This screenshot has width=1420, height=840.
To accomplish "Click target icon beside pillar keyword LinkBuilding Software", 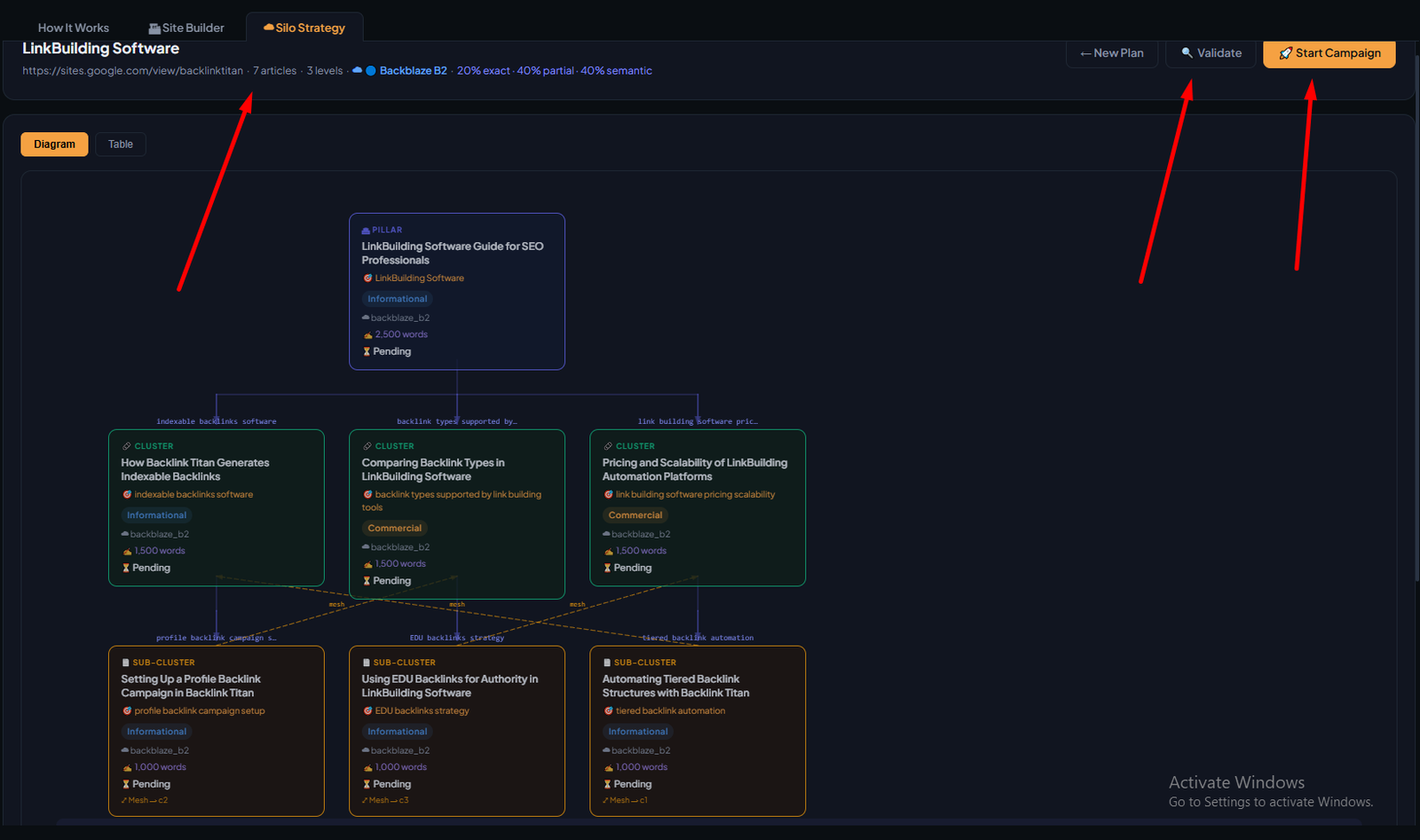I will (367, 279).
